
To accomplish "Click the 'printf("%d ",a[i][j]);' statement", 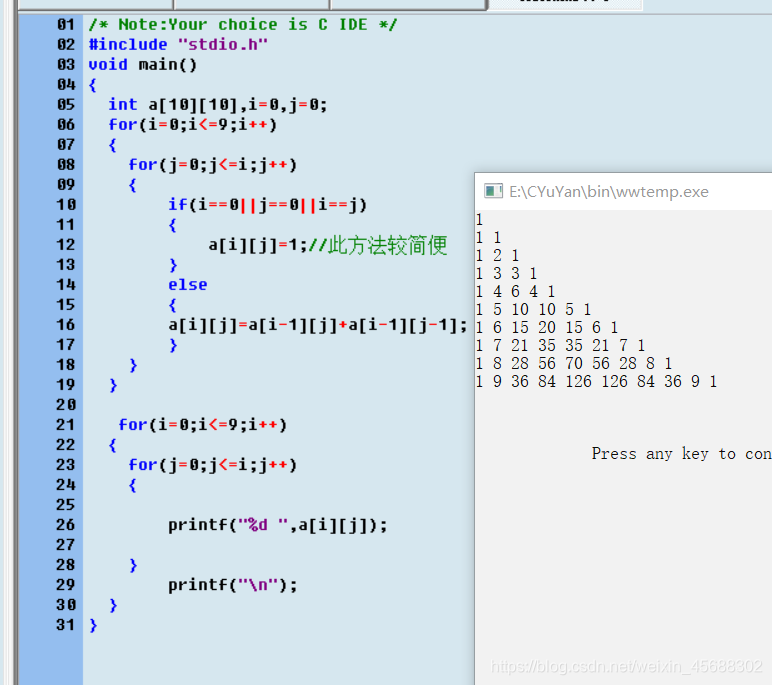I will coord(278,525).
